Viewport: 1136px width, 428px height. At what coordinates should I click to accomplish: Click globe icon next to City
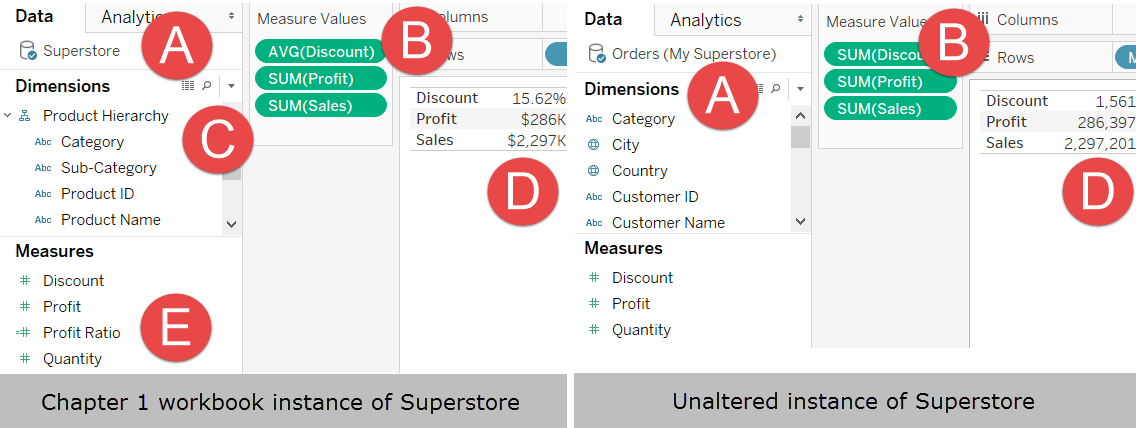coord(593,145)
